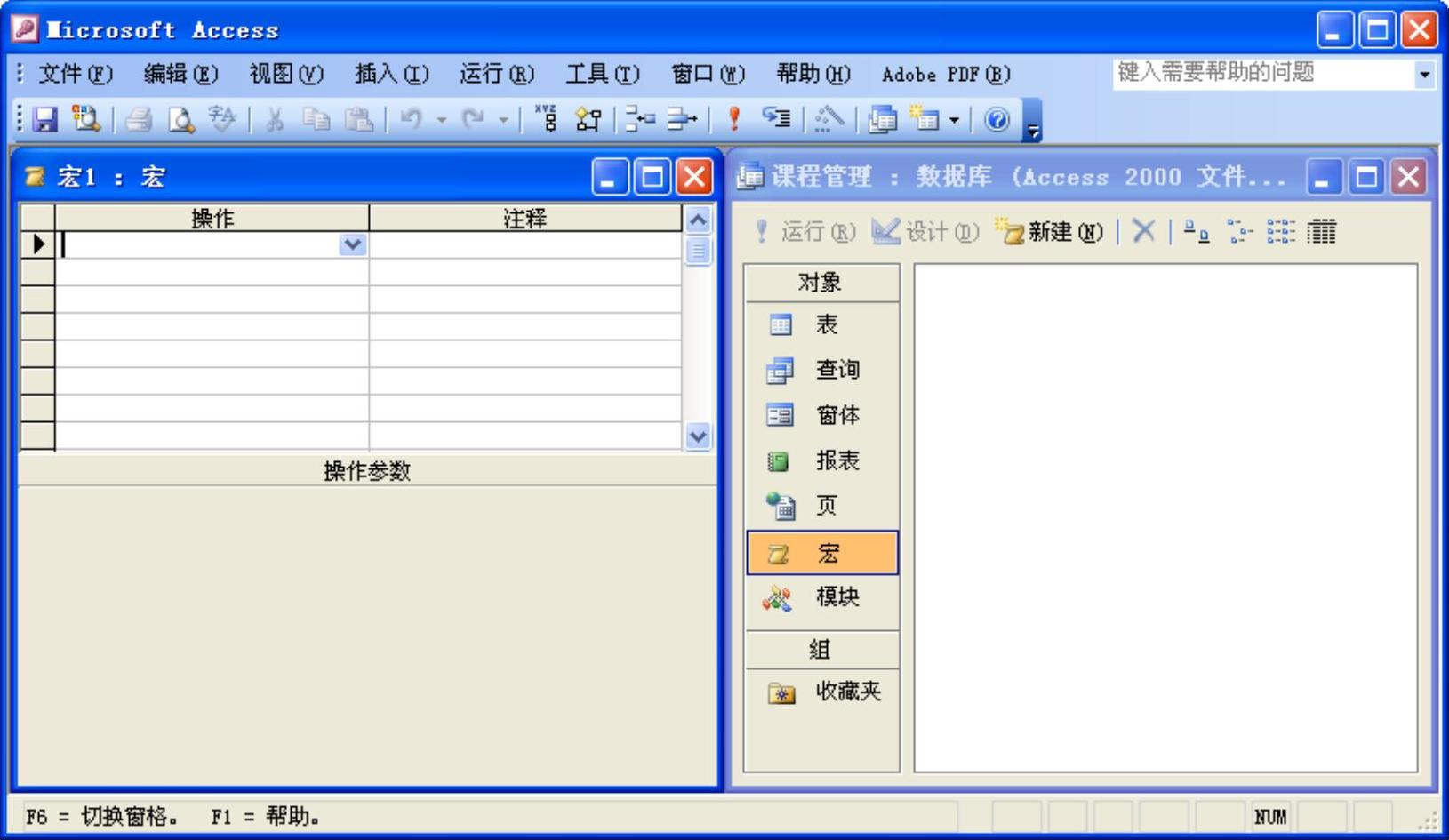Click the Delete Rows toolbar icon
Viewport: 1449px width, 840px height.
pyautogui.click(x=682, y=119)
